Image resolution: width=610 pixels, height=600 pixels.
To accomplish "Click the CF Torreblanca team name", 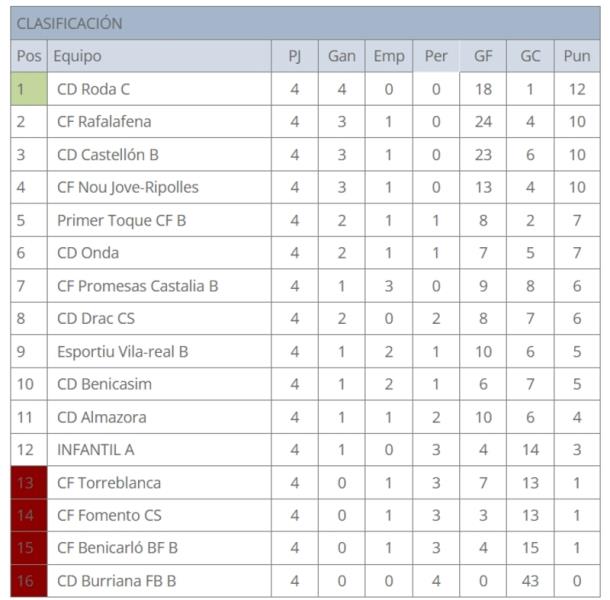I will coord(109,483).
